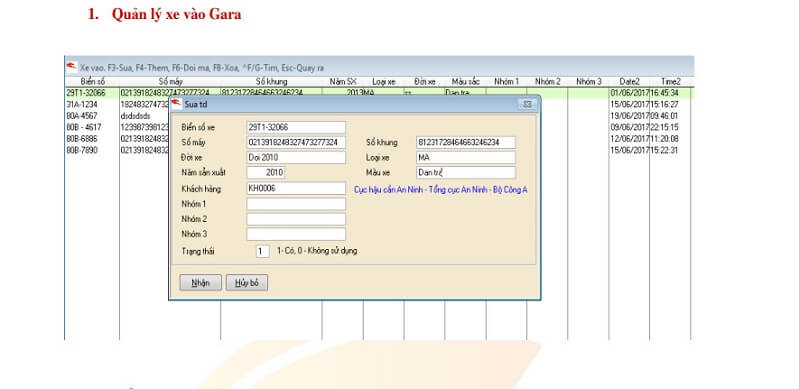
Task: Focus the empty Nhóm 1 field in dialog
Action: (296, 204)
